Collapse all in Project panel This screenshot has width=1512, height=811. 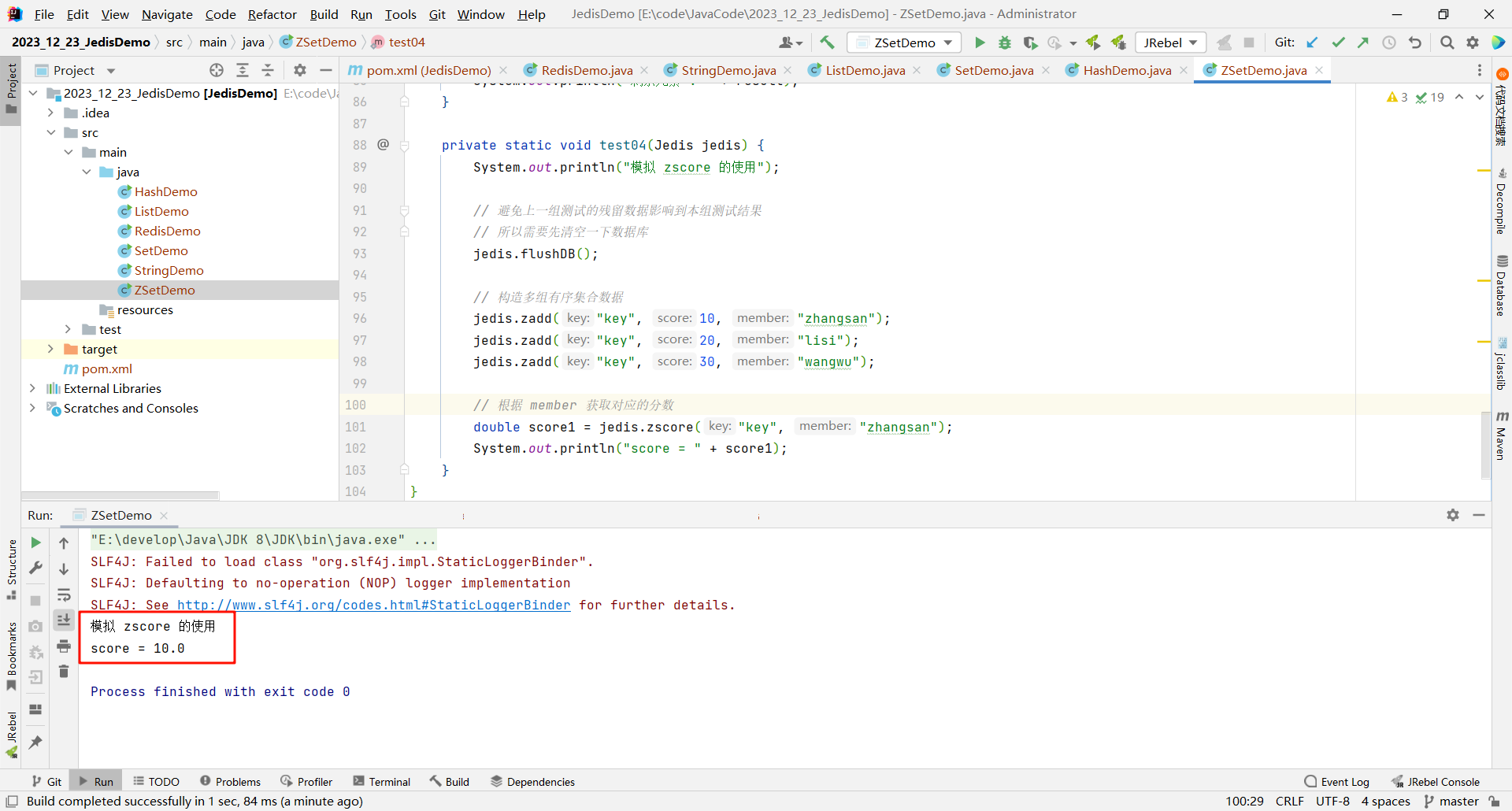tap(268, 70)
